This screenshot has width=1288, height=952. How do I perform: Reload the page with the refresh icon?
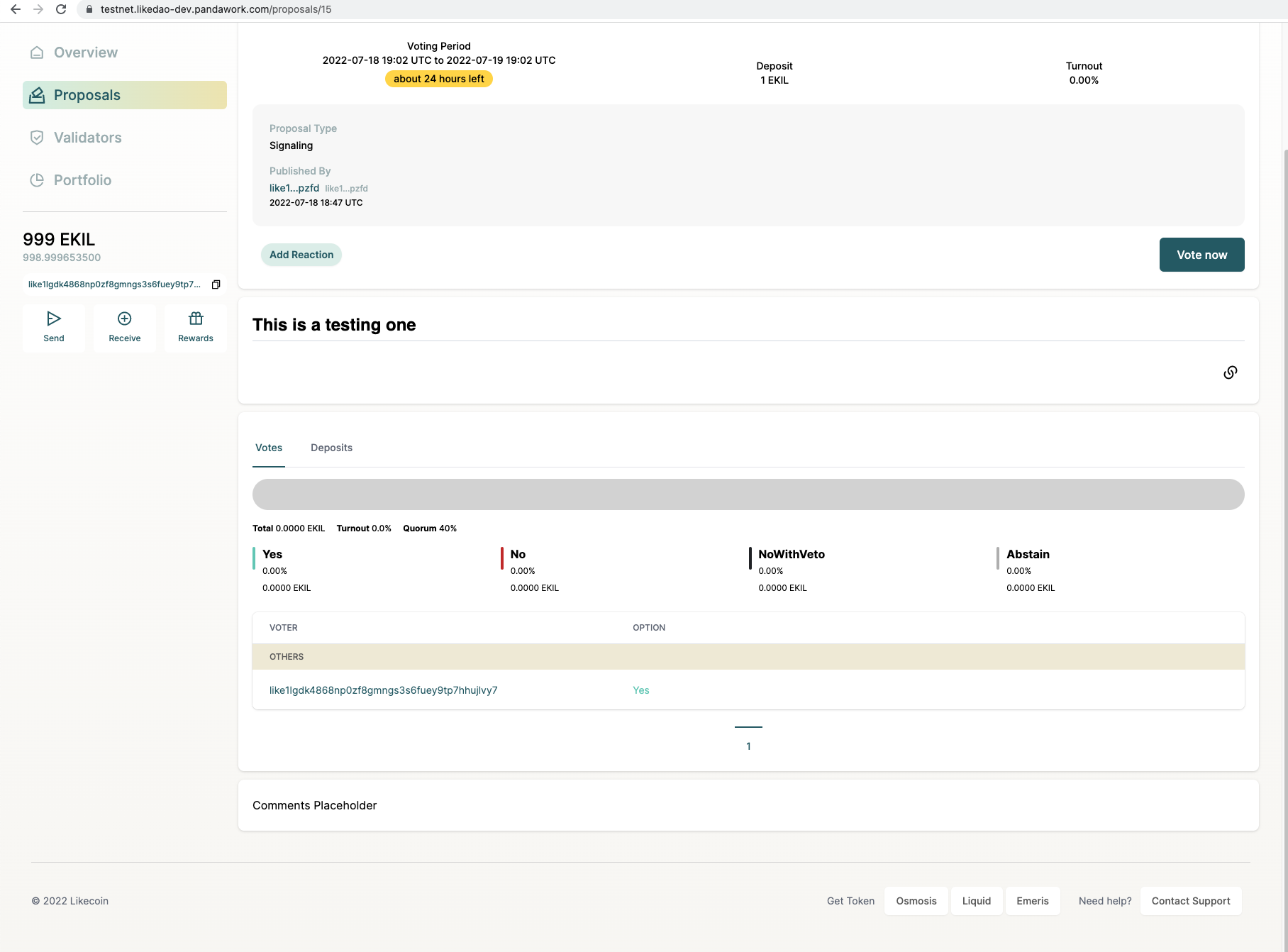point(61,9)
